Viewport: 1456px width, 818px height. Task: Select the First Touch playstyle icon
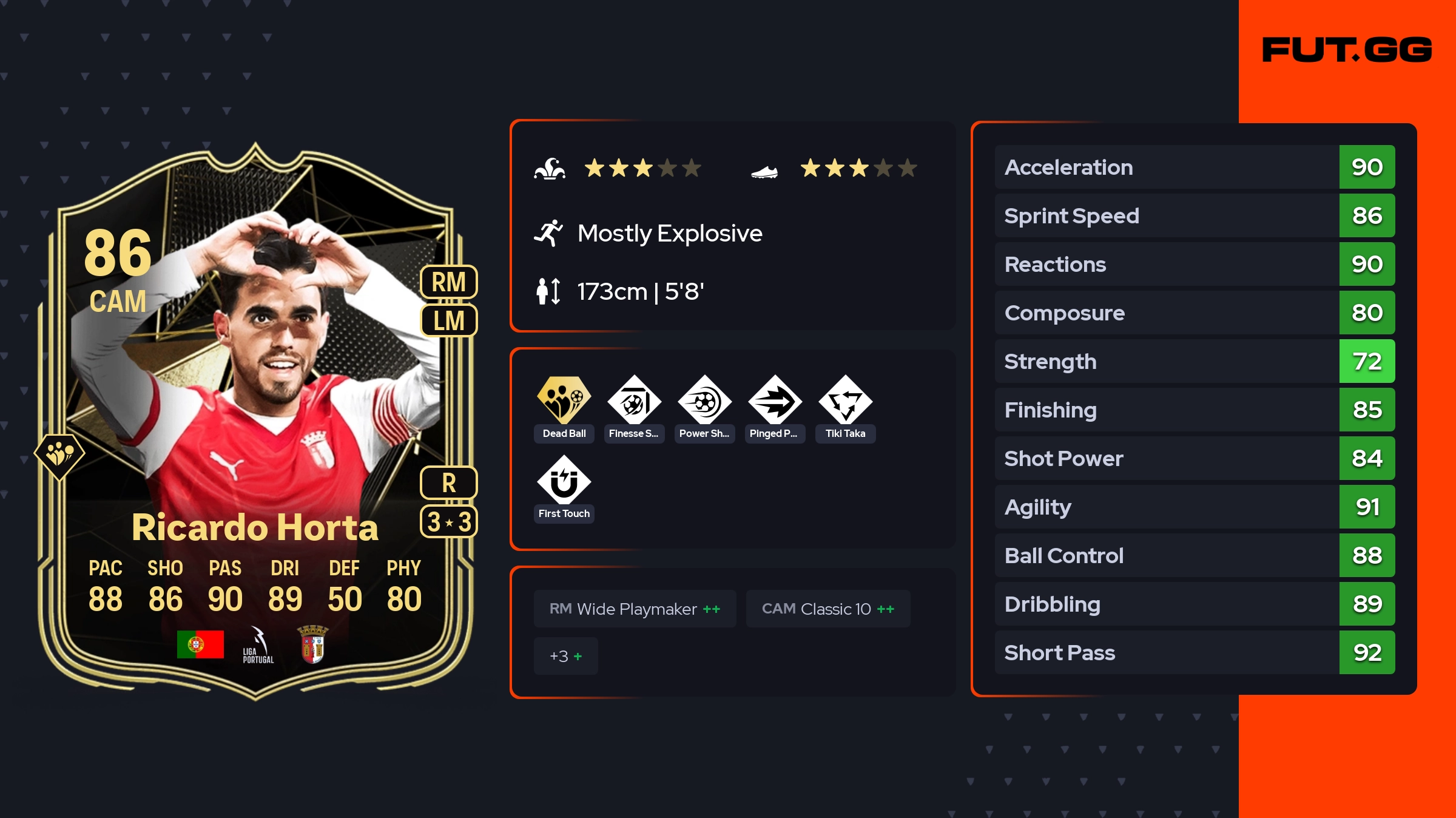coord(564,481)
